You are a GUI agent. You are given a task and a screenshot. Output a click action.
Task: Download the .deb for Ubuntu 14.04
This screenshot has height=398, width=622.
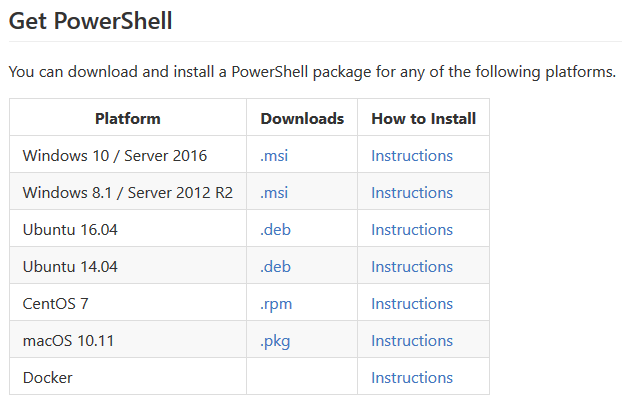(x=275, y=266)
